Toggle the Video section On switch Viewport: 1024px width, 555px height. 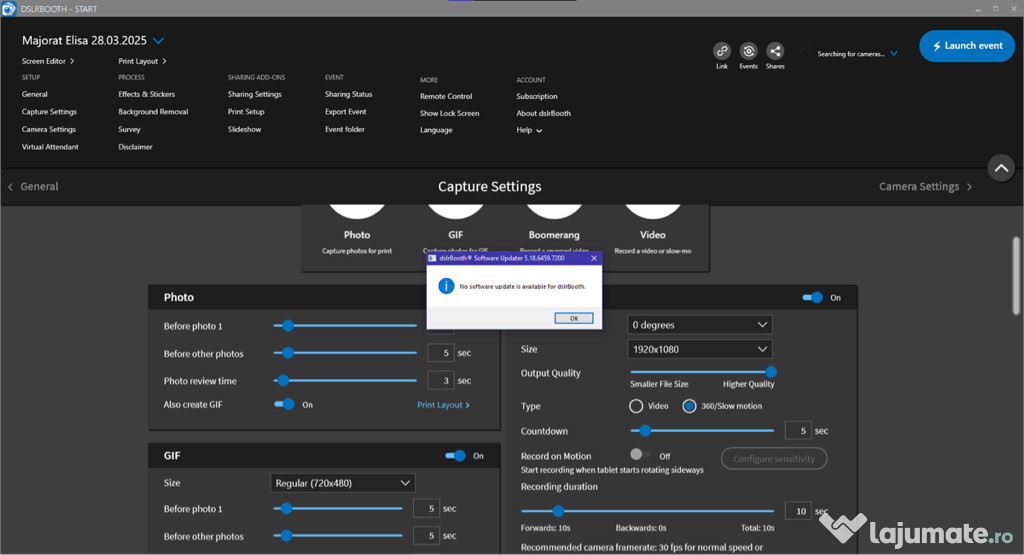click(812, 297)
